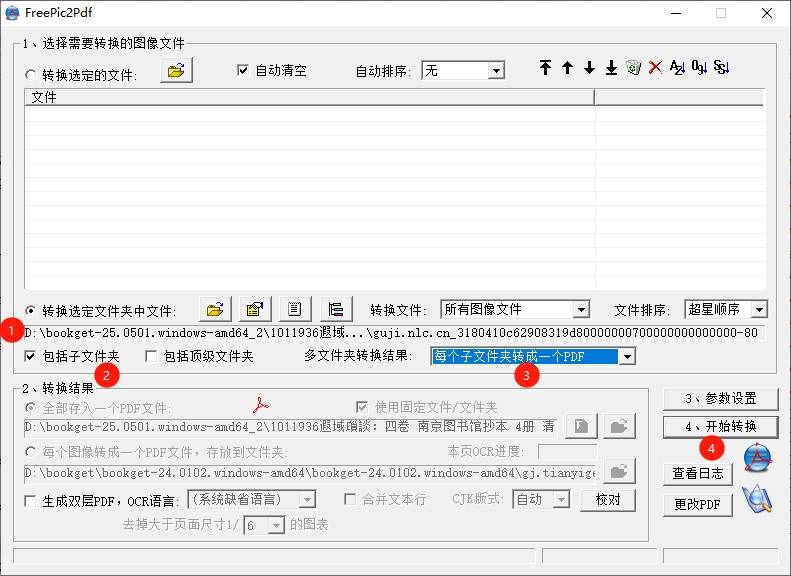Image resolution: width=791 pixels, height=576 pixels.
Task: Open folder browse icon beside 转换选定的文件
Action: click(175, 70)
